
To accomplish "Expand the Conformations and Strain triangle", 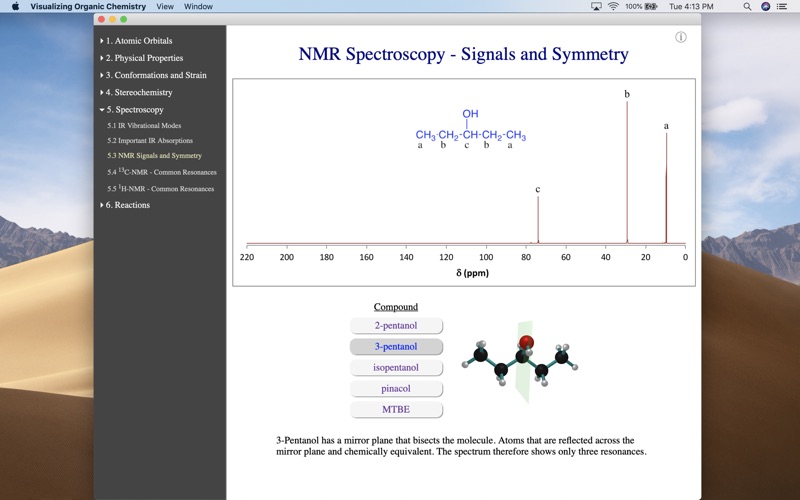I will click(x=102, y=75).
